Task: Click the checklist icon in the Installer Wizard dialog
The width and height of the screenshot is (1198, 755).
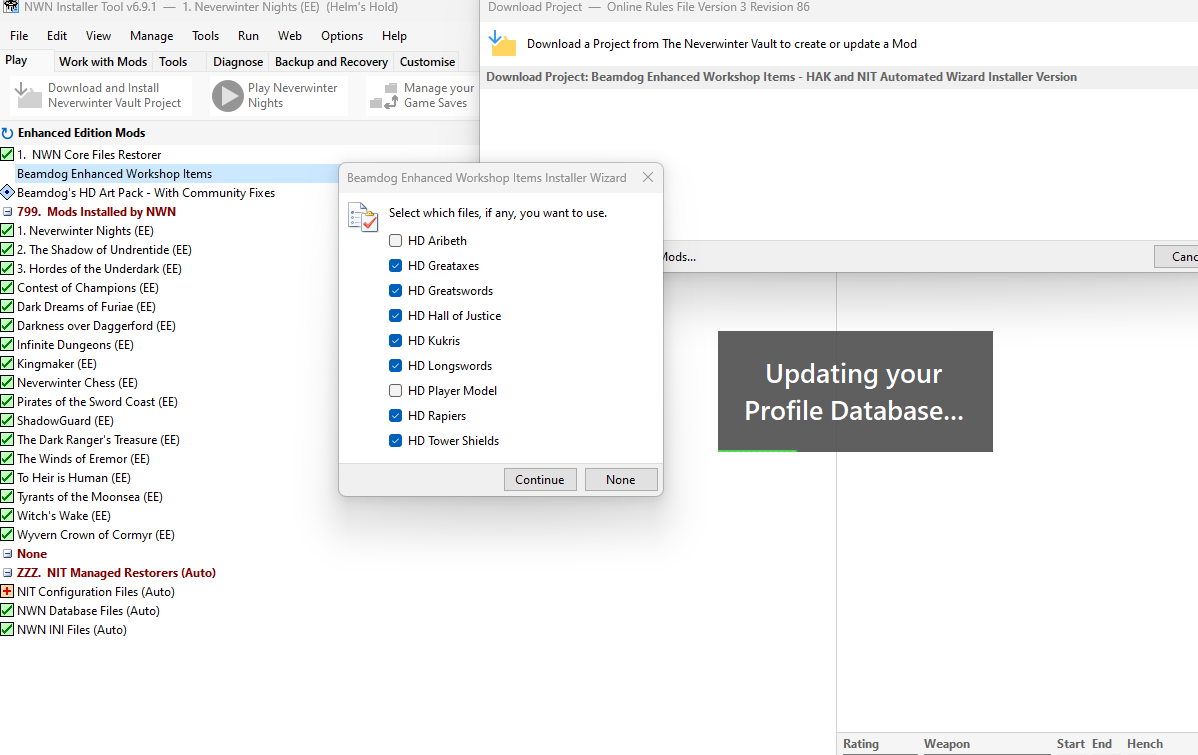Action: tap(363, 216)
